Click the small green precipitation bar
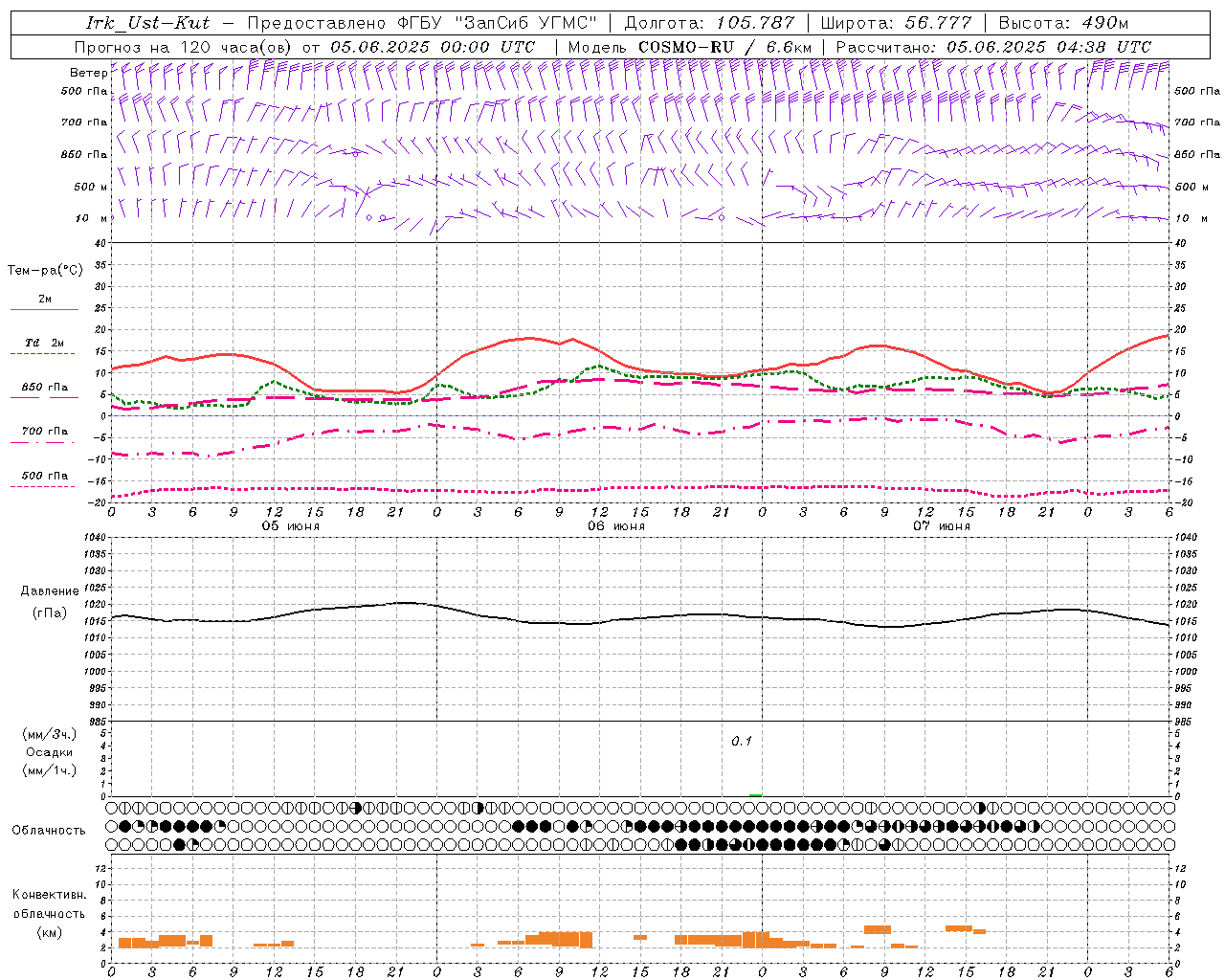This screenshot has height=980, width=1225. (756, 794)
